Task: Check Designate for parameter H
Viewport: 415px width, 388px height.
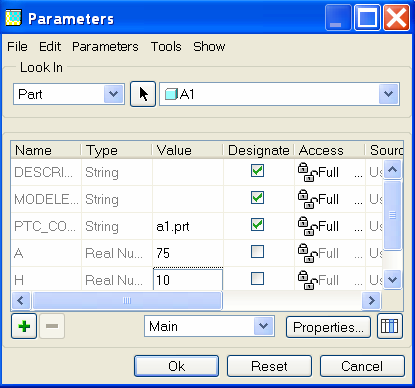Action: pyautogui.click(x=257, y=279)
